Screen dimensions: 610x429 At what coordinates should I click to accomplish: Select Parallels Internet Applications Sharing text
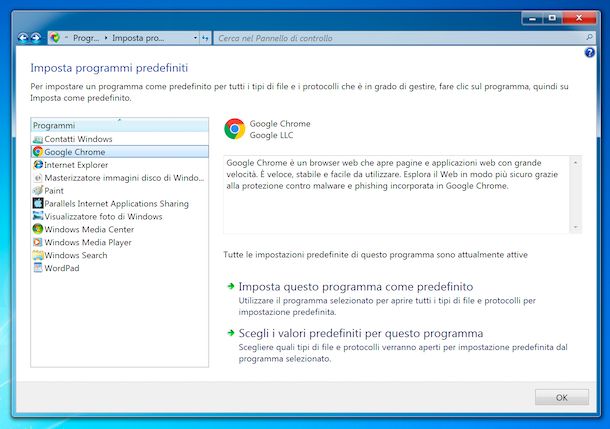pos(116,203)
